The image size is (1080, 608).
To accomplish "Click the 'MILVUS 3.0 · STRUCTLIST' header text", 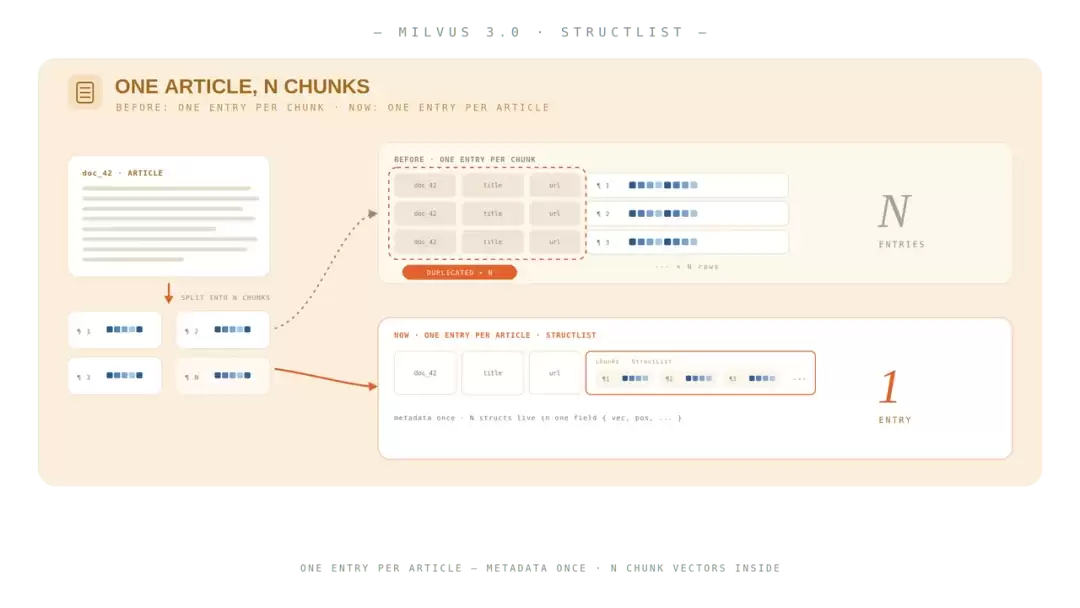I will point(541,32).
